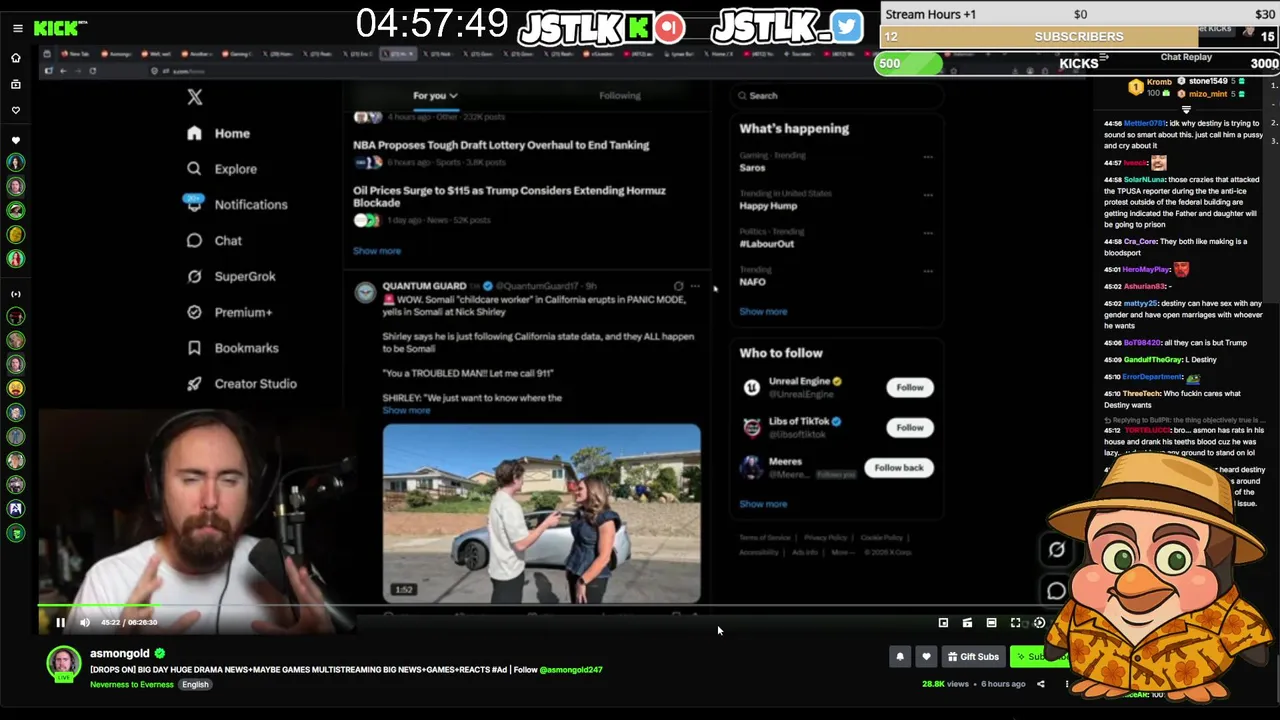Open the NBA Draft Lottery Overhaul headline
This screenshot has height=720, width=1280.
coord(501,145)
